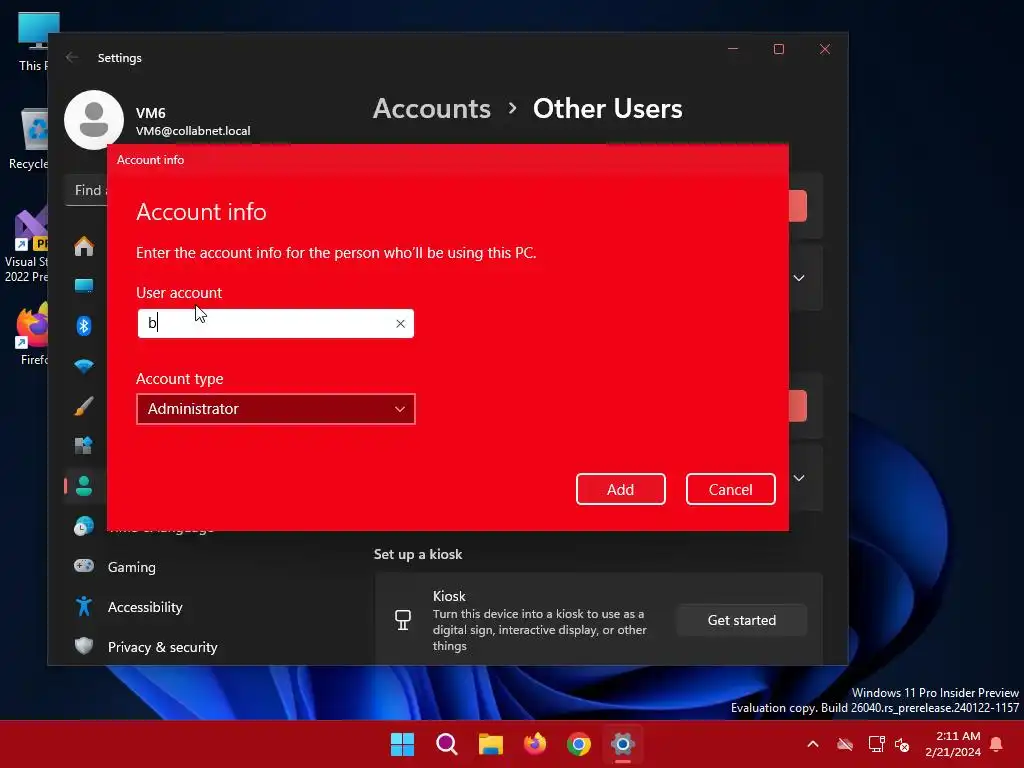Open Time & language clock icon
This screenshot has width=1024, height=768.
click(84, 526)
